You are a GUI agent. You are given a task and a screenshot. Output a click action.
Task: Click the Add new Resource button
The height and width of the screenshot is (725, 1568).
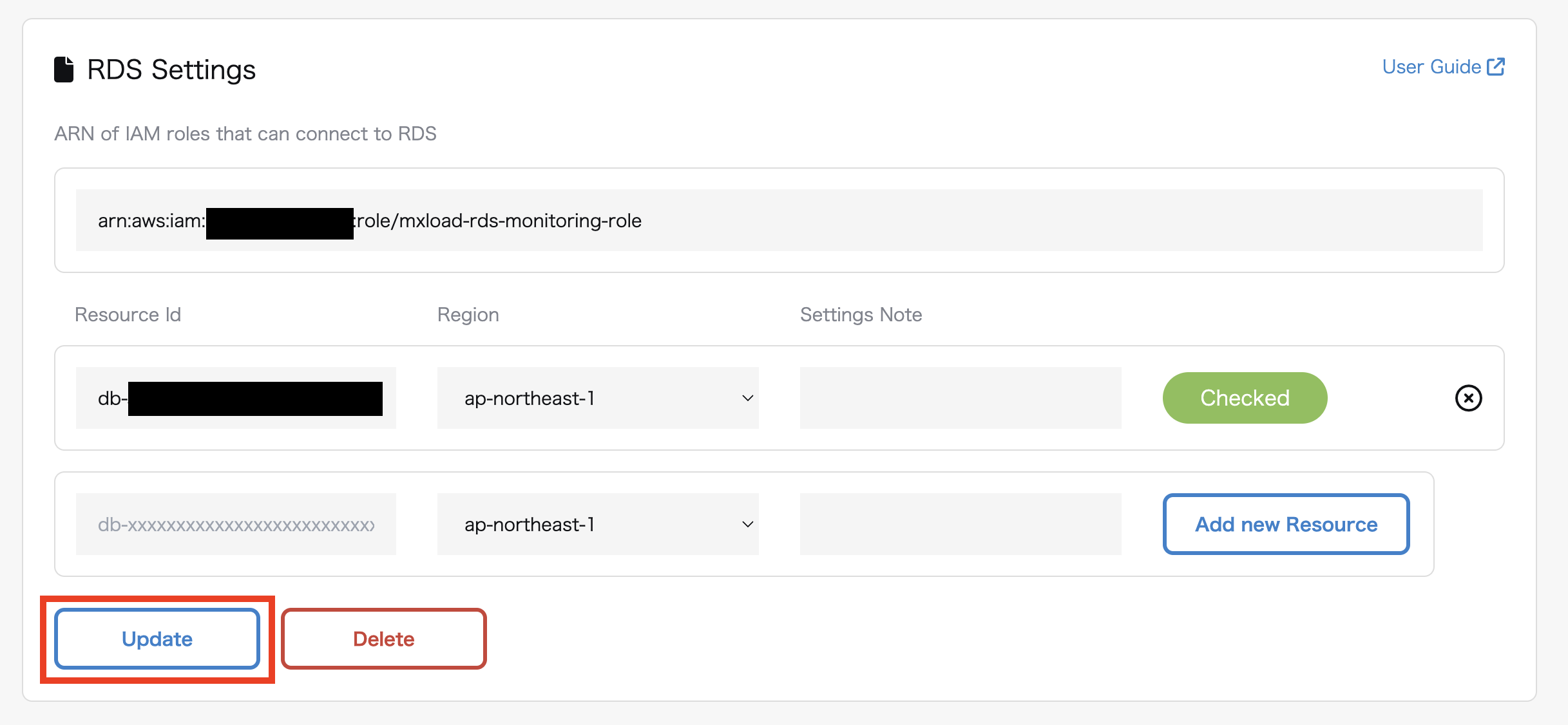click(1286, 524)
